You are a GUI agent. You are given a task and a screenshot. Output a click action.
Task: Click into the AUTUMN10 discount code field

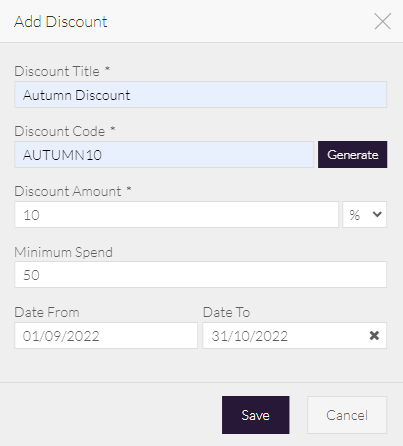pyautogui.click(x=164, y=155)
